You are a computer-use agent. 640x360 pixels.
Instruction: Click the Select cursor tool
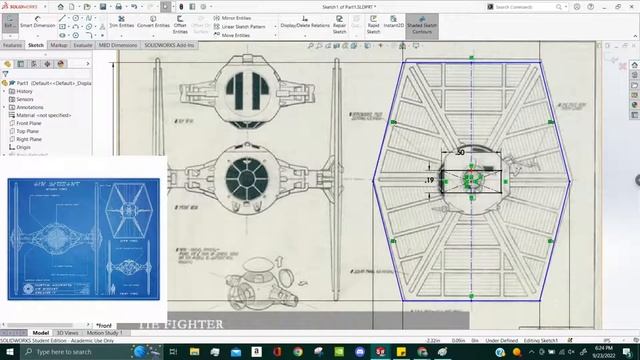165,7
